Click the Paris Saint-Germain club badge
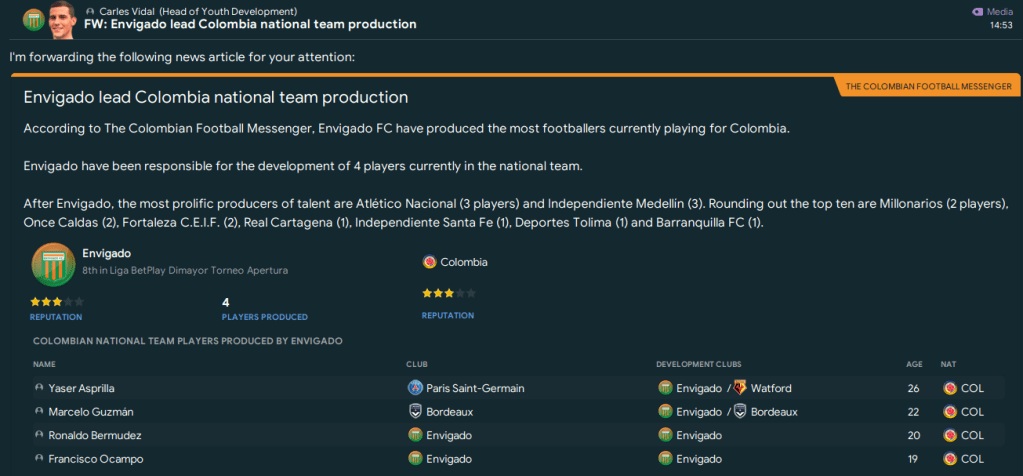This screenshot has width=1023, height=476. pos(415,388)
